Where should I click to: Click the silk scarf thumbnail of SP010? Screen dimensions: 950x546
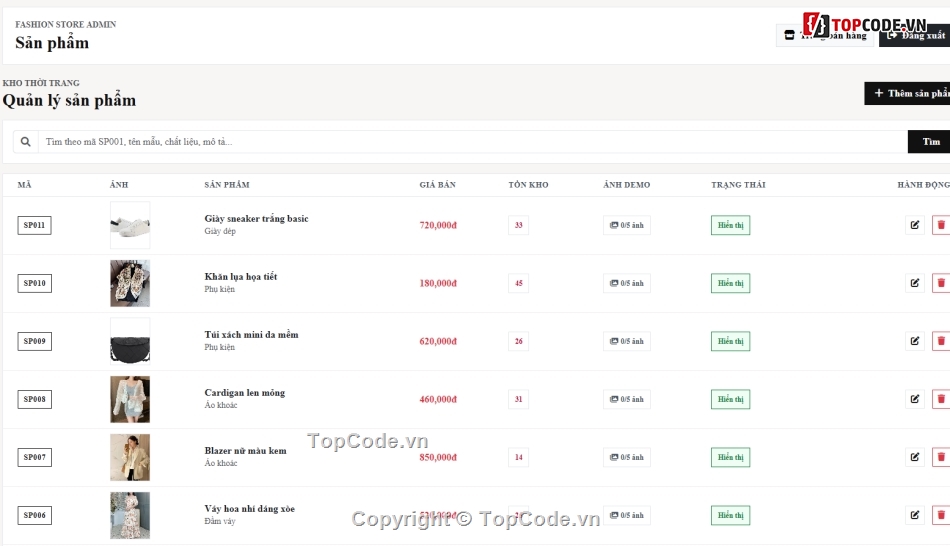pyautogui.click(x=130, y=283)
